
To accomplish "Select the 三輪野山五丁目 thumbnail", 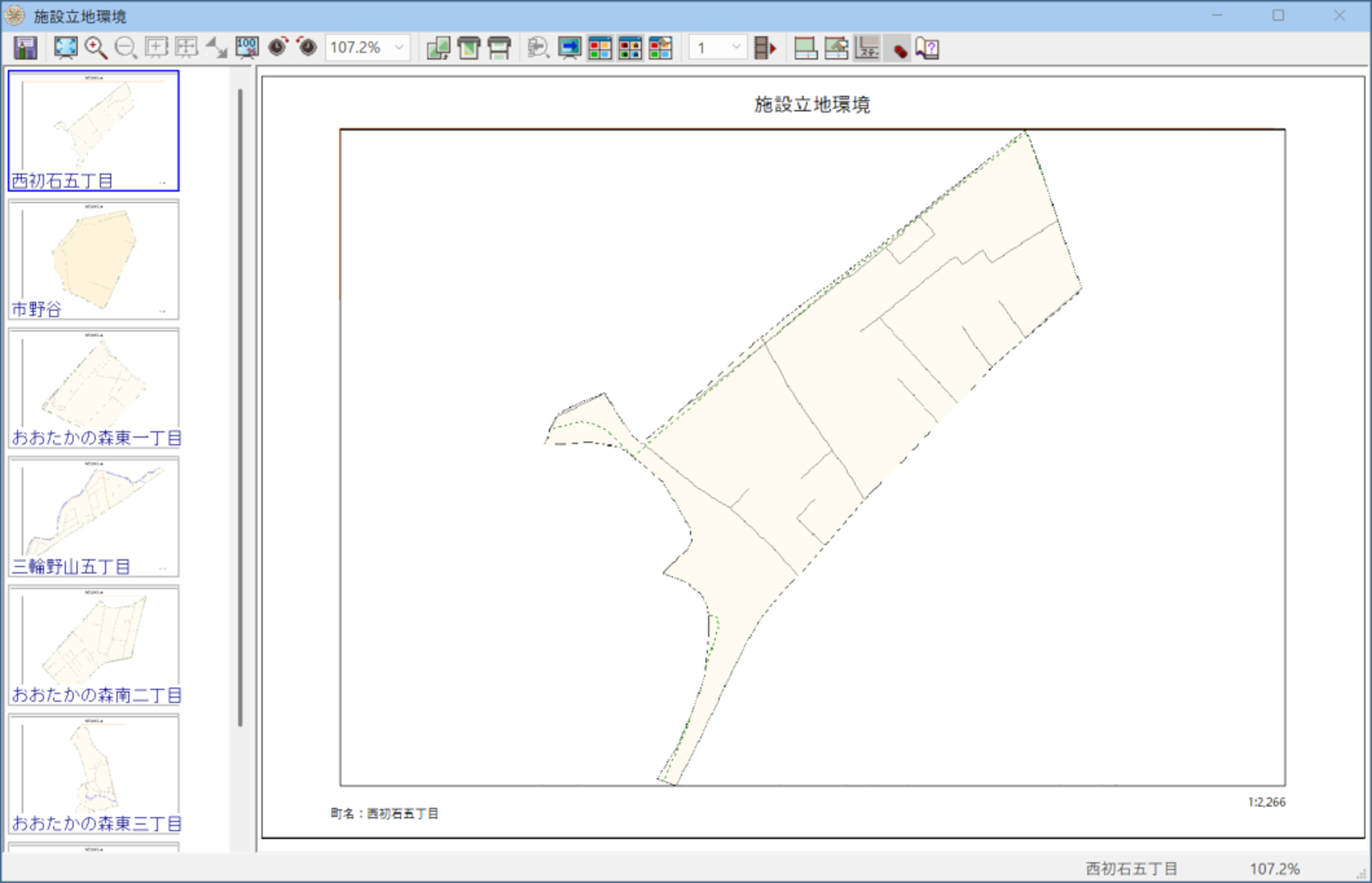I will tap(93, 517).
